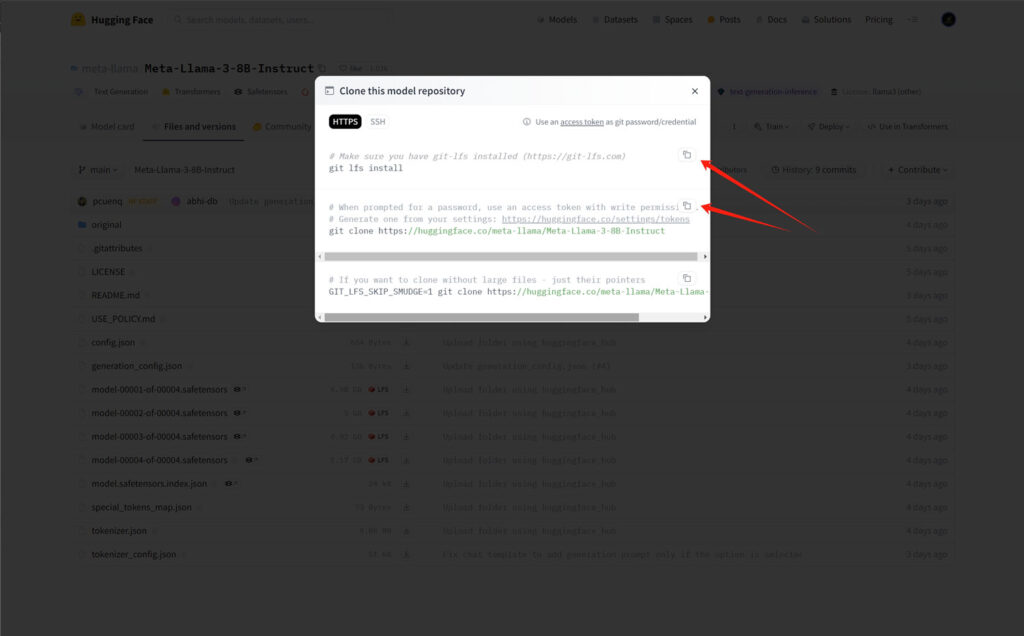Open the generation_config.json file

136,366
